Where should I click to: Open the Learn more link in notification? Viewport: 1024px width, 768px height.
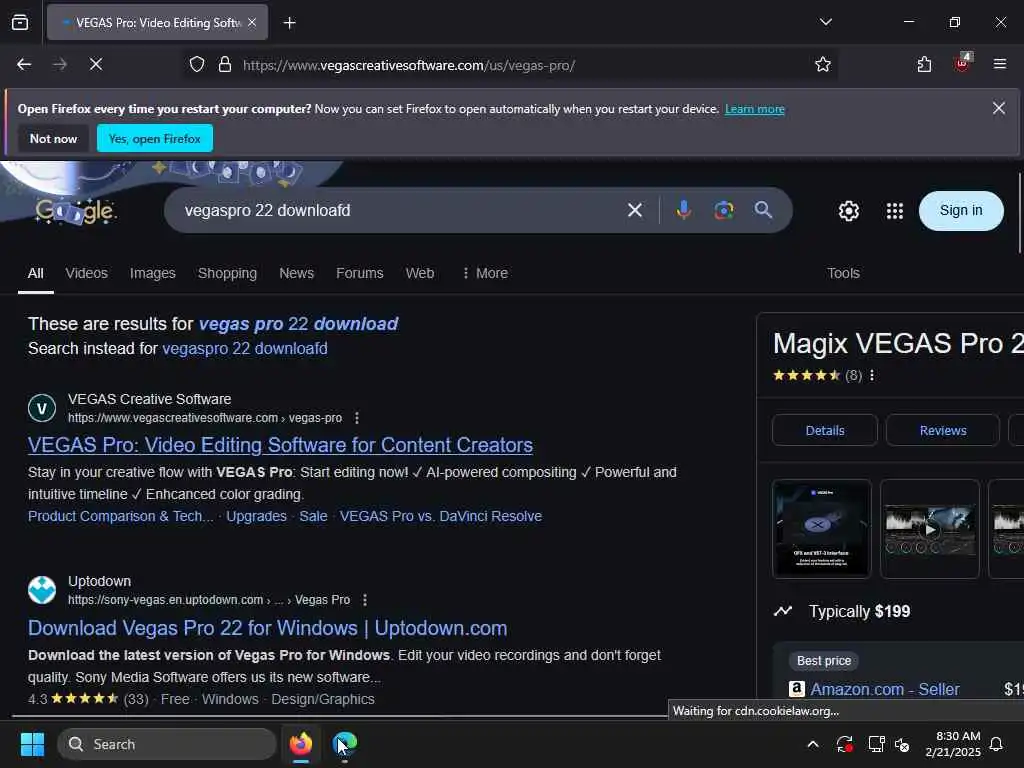[754, 109]
